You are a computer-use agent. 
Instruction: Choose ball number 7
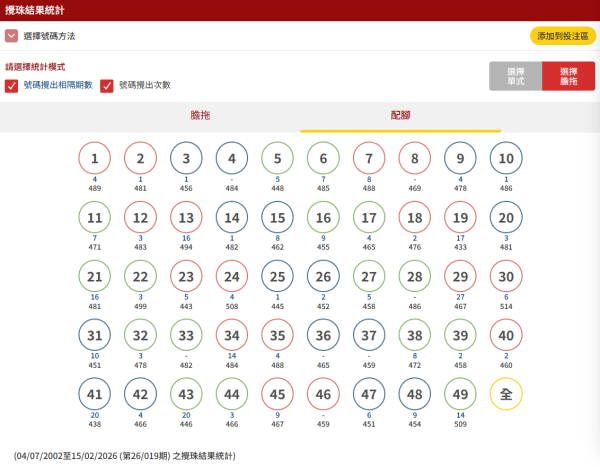pos(369,158)
